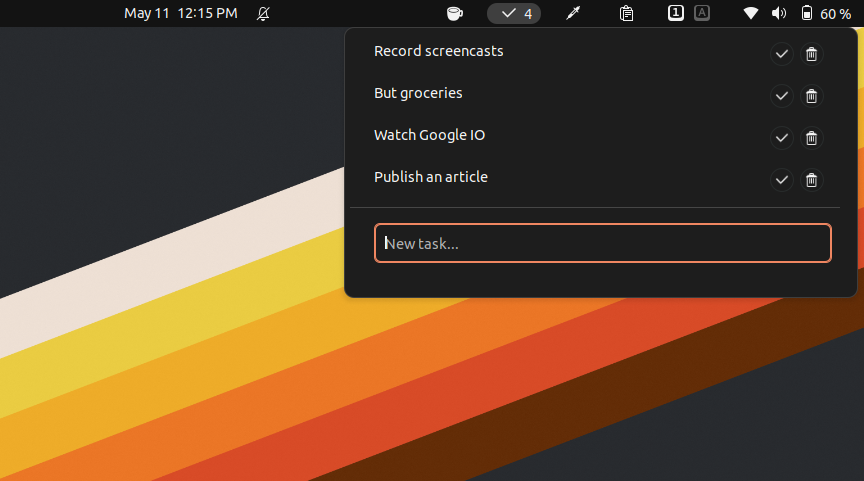Select the "Record screencasts" task text
The image size is (864, 481).
coord(439,51)
